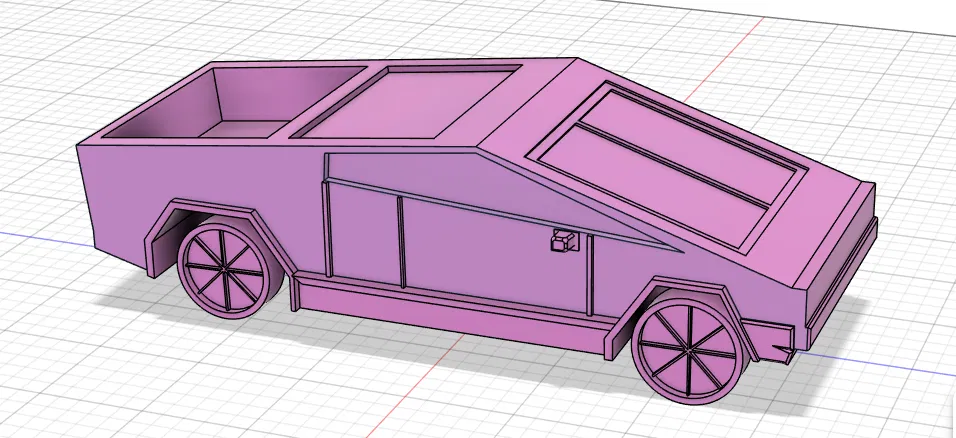This screenshot has height=438, width=956.
Task: Select the front wheel below the windshield
Action: tap(688, 351)
